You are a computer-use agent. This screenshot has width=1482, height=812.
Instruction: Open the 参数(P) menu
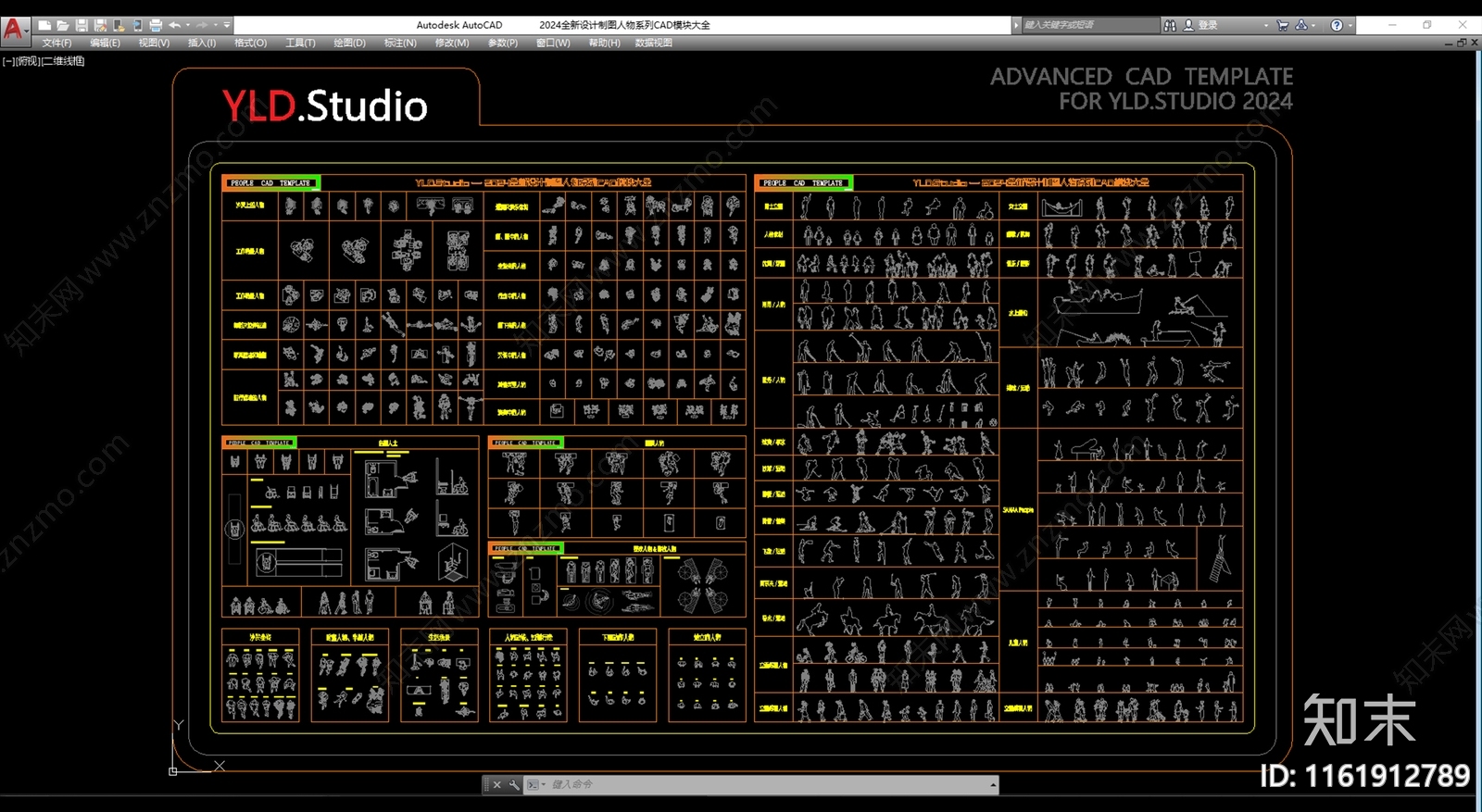(503, 43)
